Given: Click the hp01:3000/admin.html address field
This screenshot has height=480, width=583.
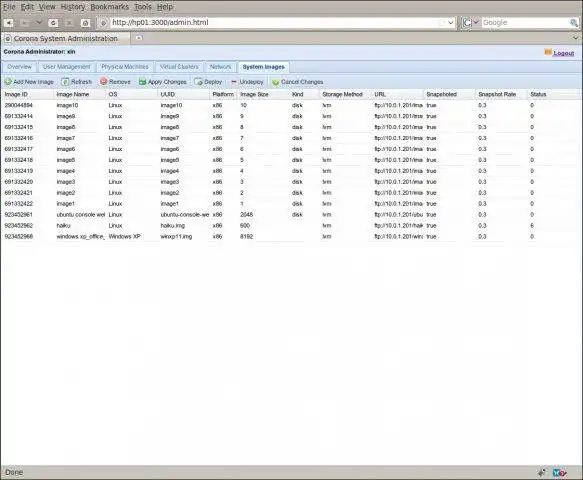Looking at the screenshot, I should (275, 23).
